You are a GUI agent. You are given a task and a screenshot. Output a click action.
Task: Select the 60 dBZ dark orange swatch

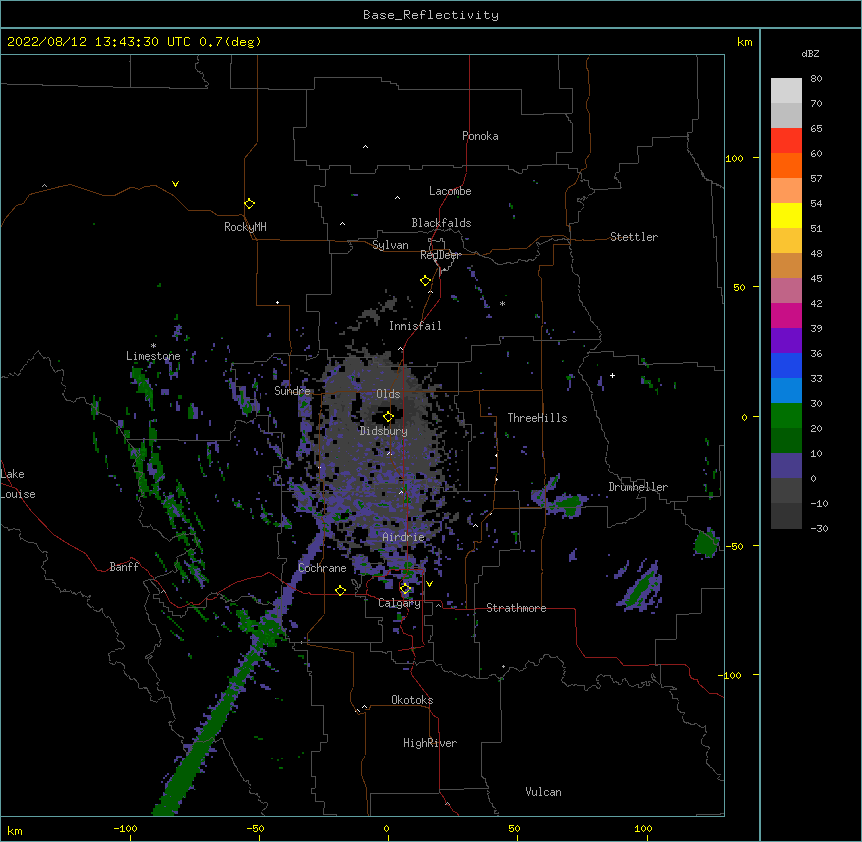coord(786,165)
